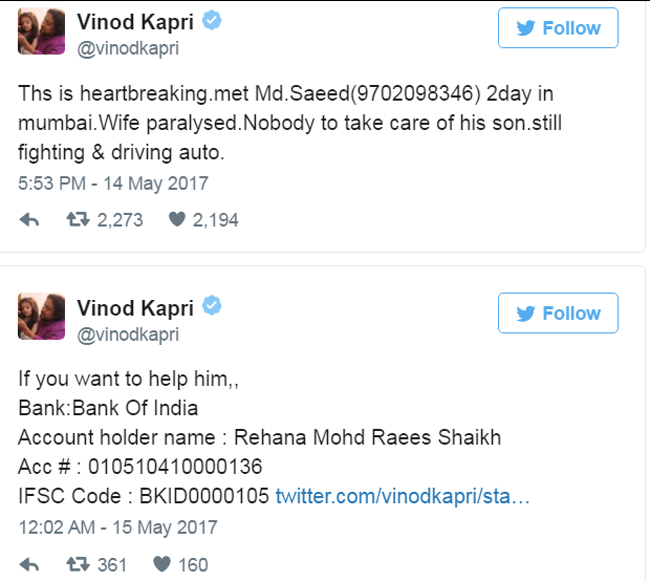Open the 5:53 PM - 14 May 2017 timestamp
The height and width of the screenshot is (582, 650).
pyautogui.click(x=113, y=183)
